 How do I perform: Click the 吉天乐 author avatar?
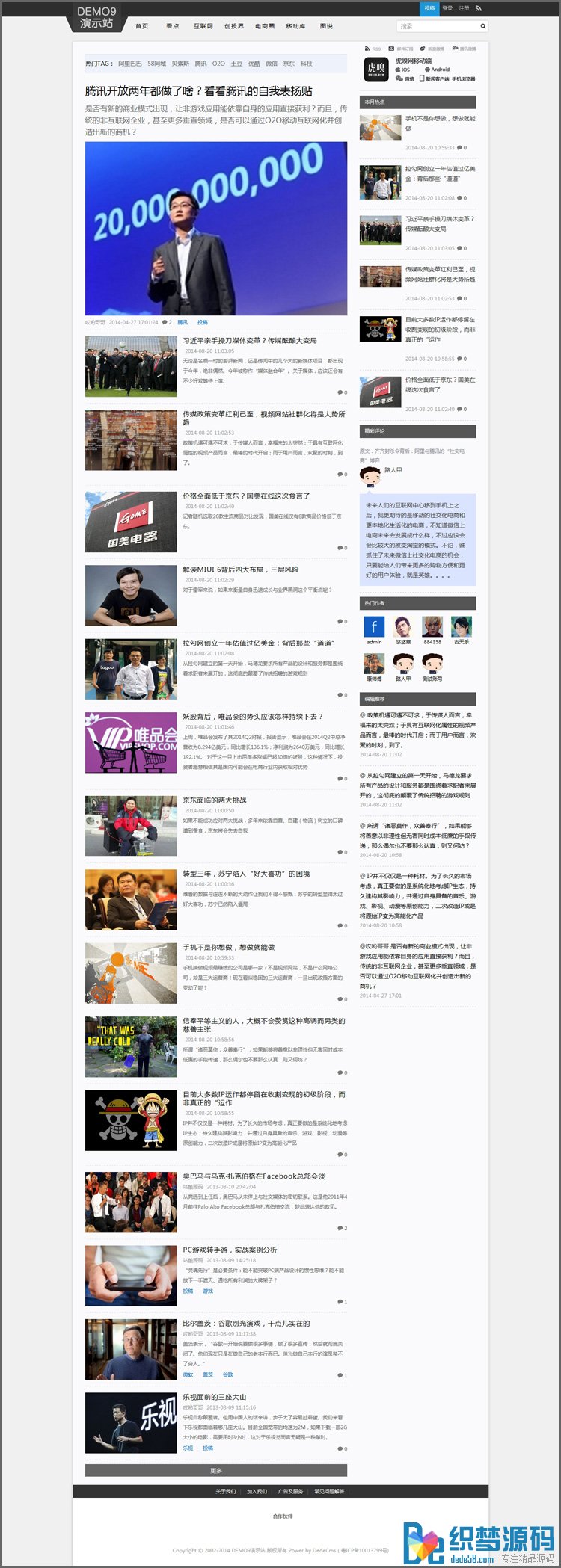click(462, 626)
